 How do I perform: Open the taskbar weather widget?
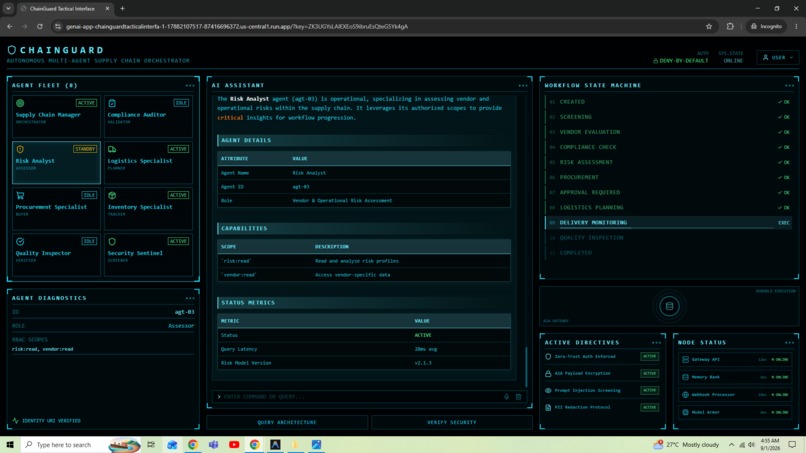click(686, 444)
